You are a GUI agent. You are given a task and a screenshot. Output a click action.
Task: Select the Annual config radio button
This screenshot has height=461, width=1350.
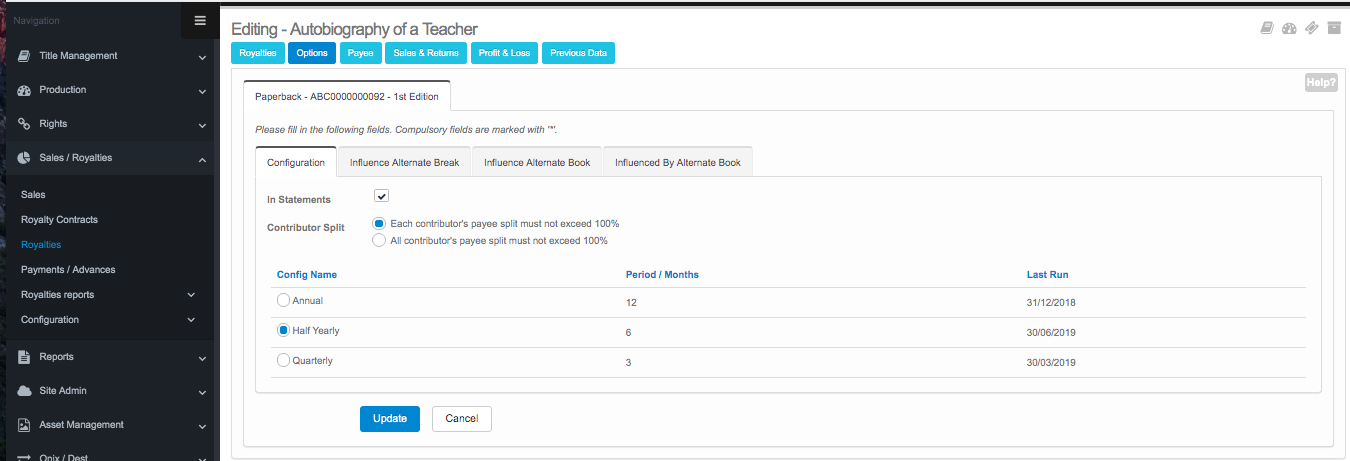point(284,300)
